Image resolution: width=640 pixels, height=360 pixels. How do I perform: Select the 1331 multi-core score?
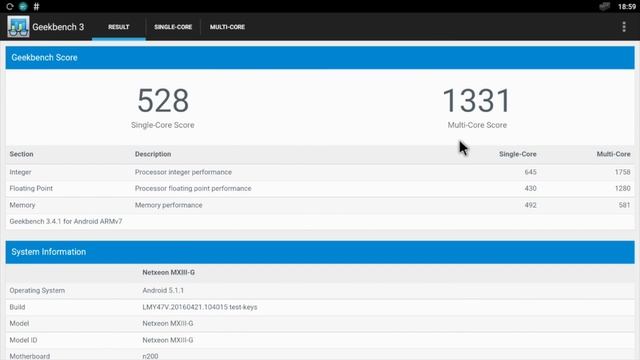477,100
